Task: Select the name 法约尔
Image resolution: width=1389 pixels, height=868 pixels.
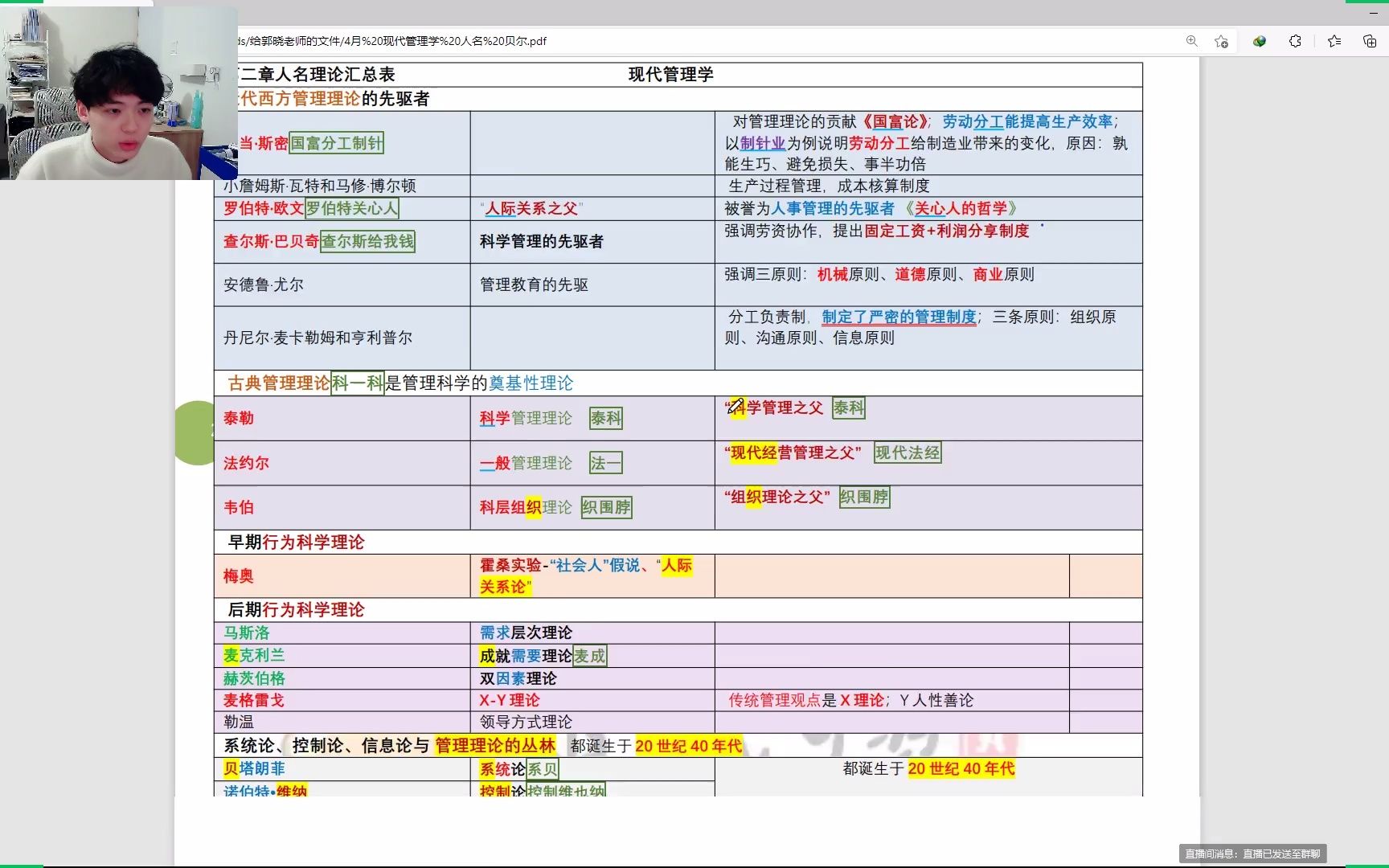Action: (x=246, y=463)
